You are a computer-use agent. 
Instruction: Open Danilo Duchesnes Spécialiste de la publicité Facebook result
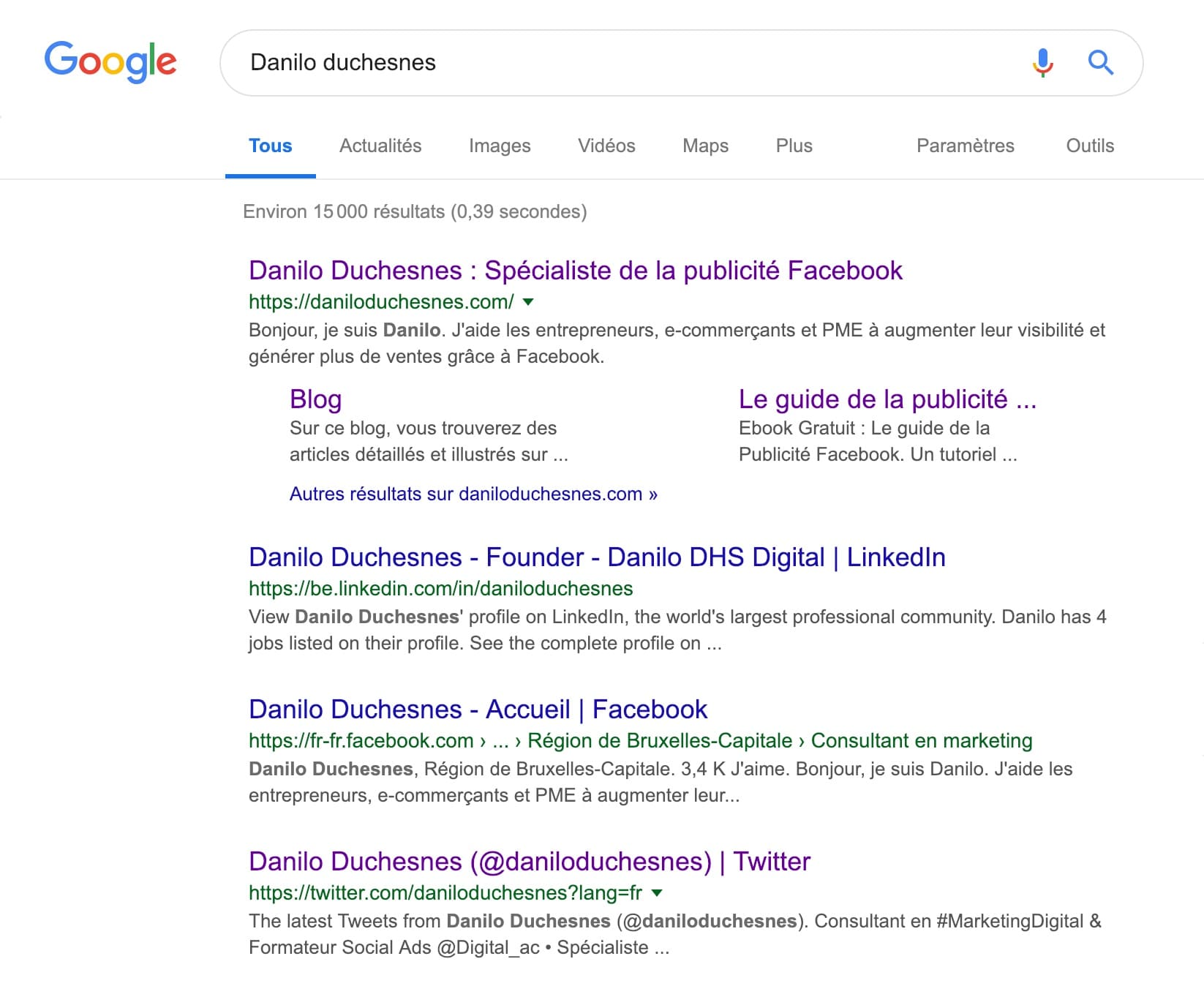[x=576, y=271]
